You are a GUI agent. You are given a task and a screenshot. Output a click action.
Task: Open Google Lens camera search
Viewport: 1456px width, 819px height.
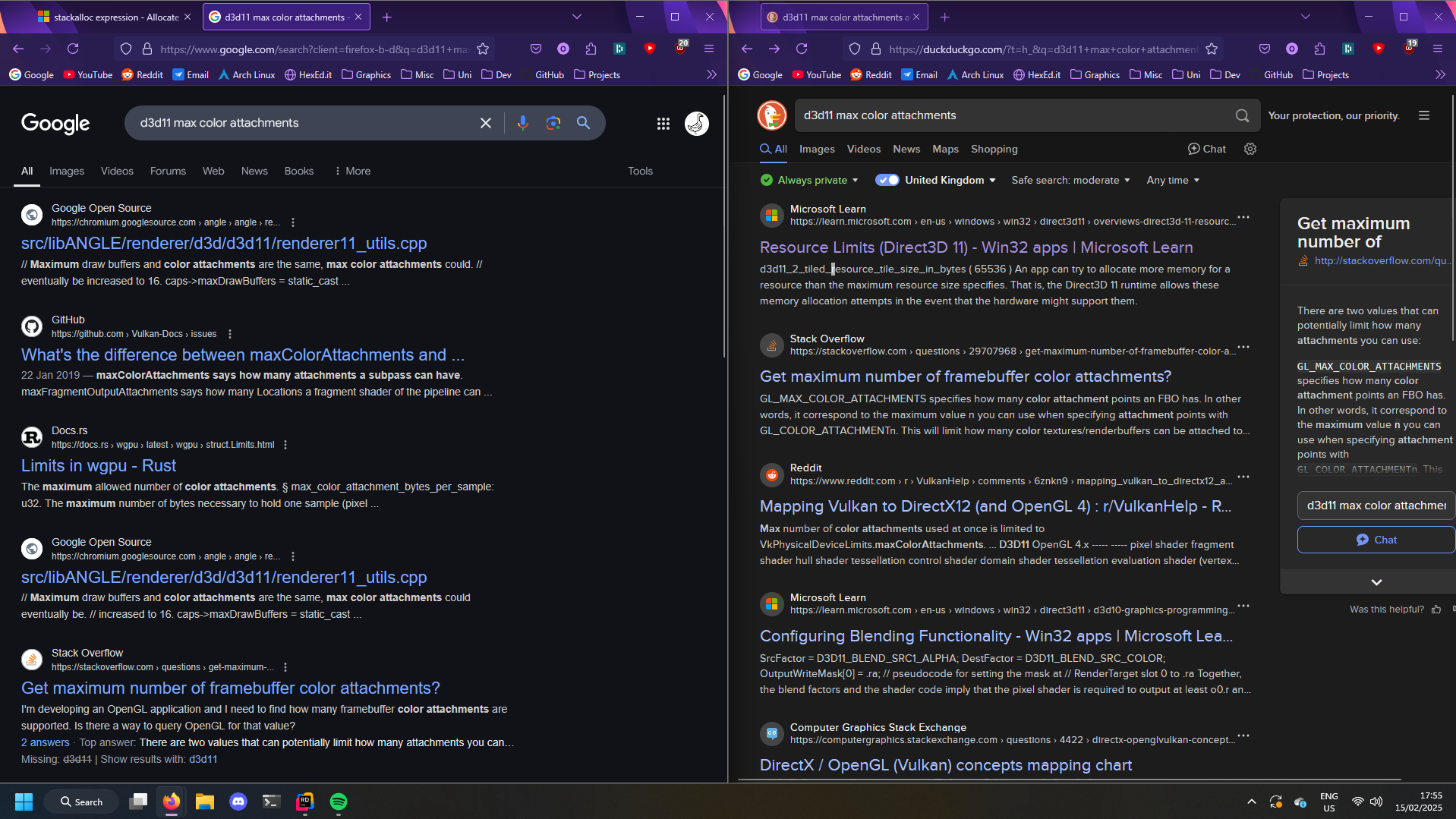point(553,122)
